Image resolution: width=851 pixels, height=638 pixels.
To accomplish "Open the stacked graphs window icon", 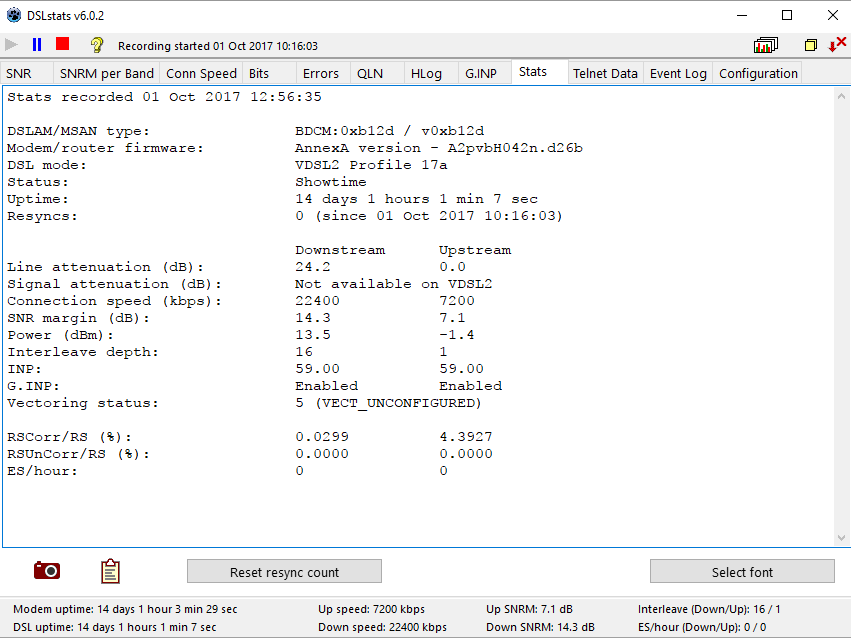I will coord(766,45).
